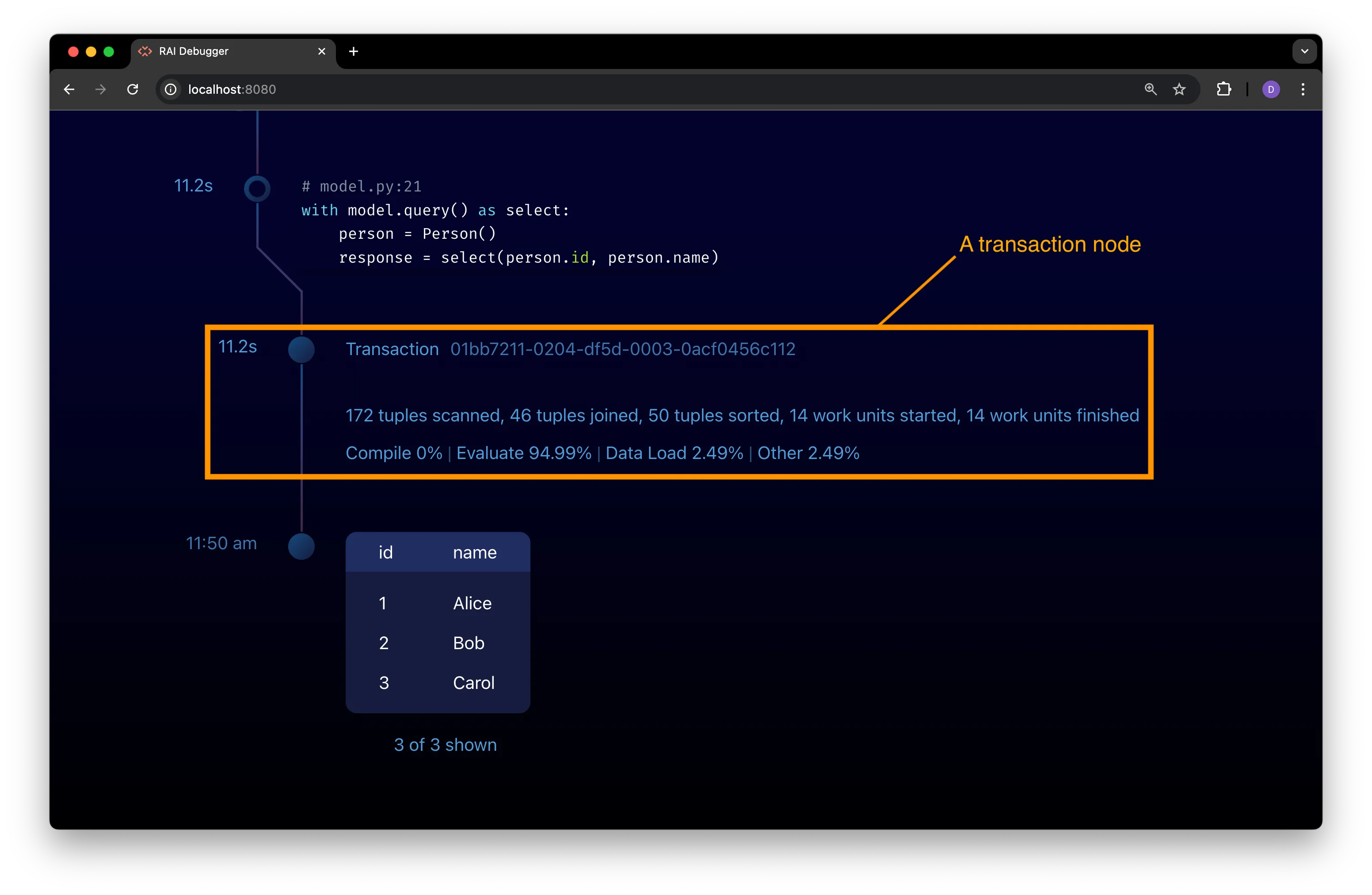Open Chrome three-dot menu
Viewport: 1372px width, 895px height.
1303,89
